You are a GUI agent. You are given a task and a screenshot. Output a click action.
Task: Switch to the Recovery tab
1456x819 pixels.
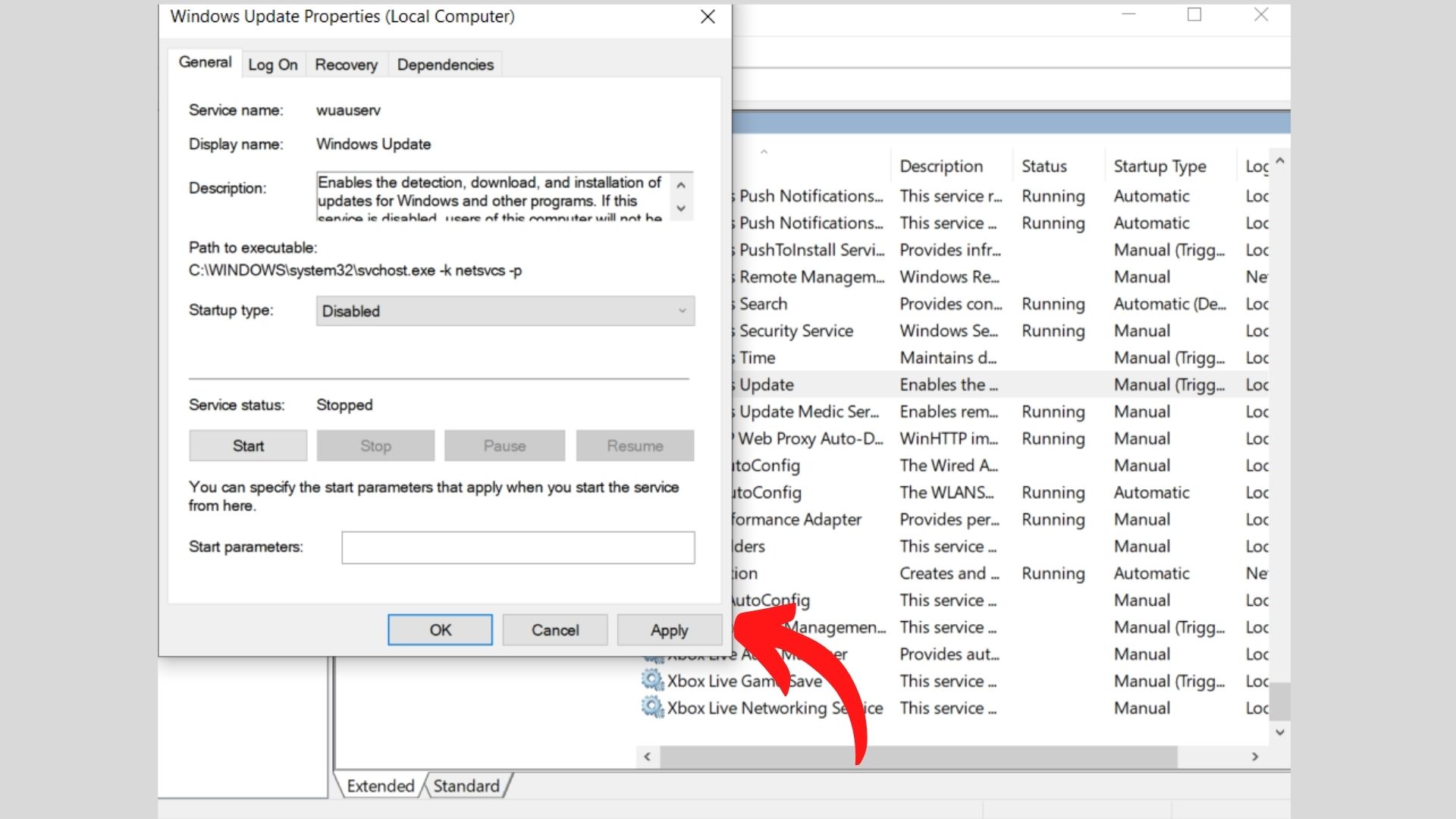pyautogui.click(x=346, y=64)
